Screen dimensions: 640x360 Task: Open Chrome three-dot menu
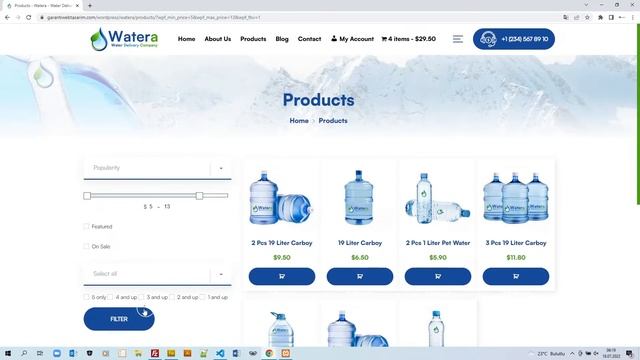click(x=633, y=18)
